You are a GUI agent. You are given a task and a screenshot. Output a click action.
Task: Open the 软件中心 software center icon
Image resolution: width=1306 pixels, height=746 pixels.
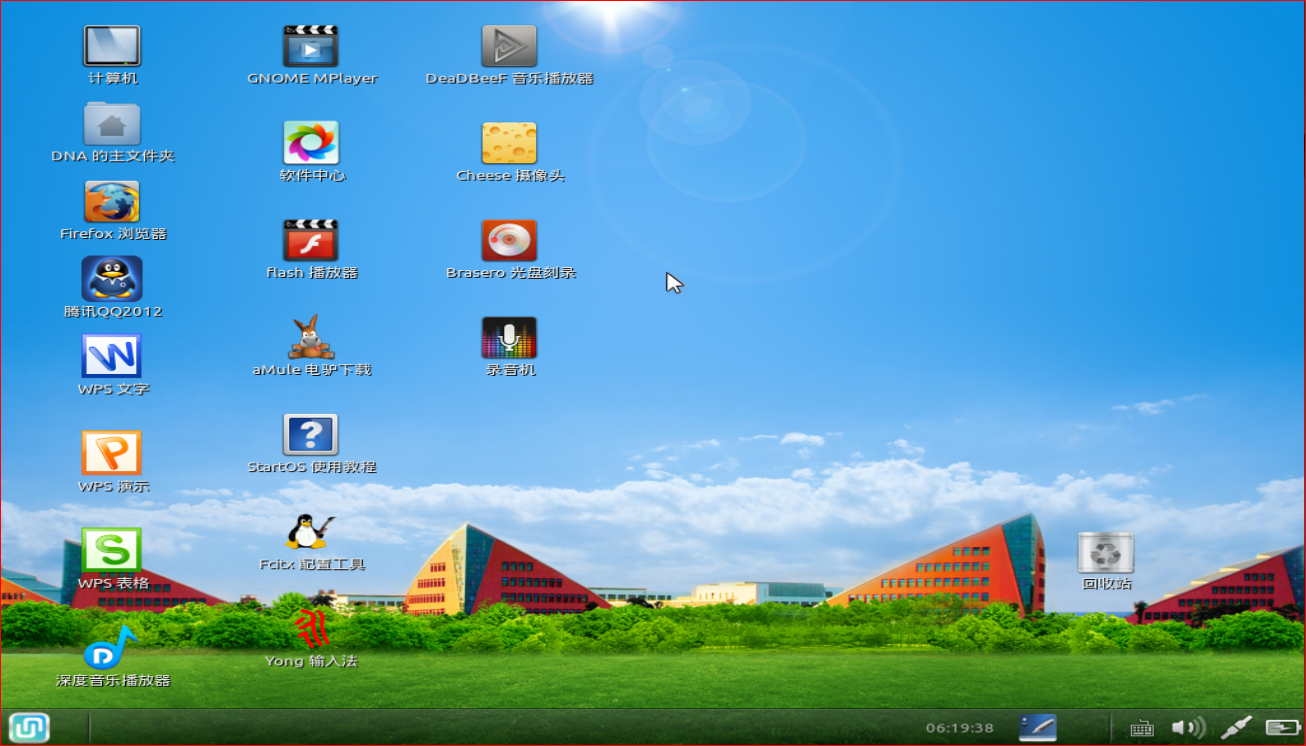click(311, 143)
